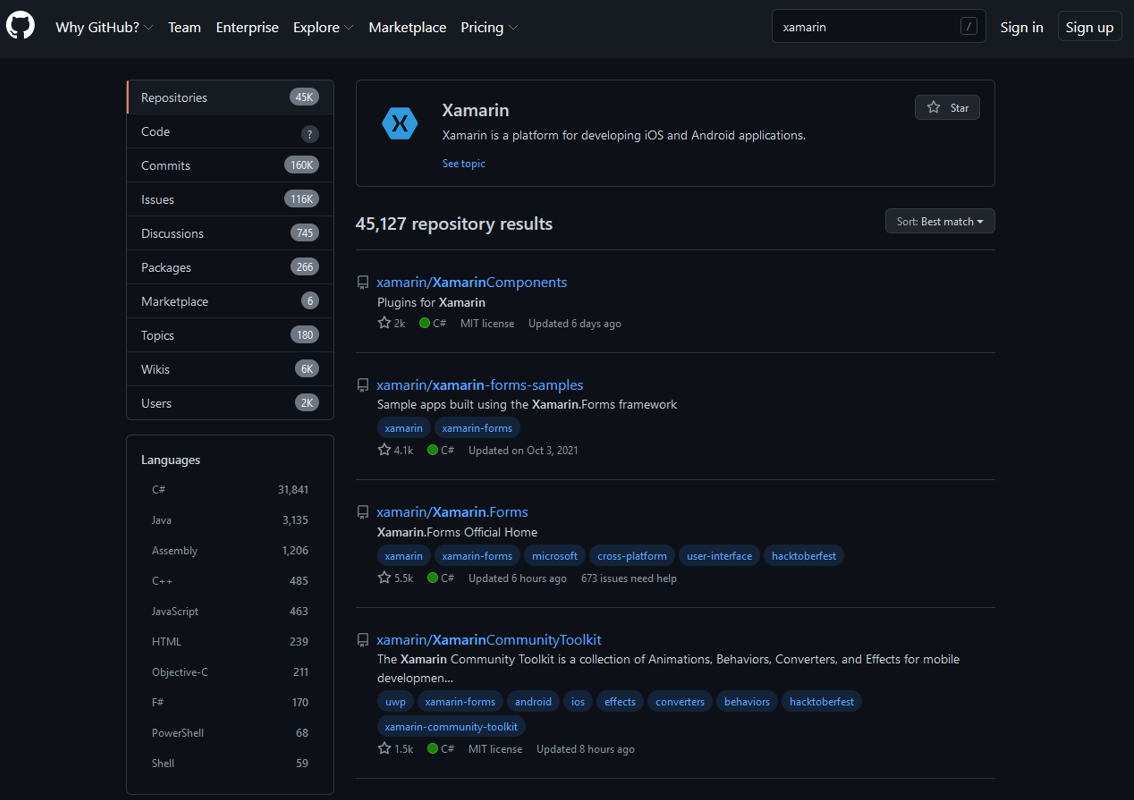
Task: Open the Pricing dropdown
Action: click(489, 27)
